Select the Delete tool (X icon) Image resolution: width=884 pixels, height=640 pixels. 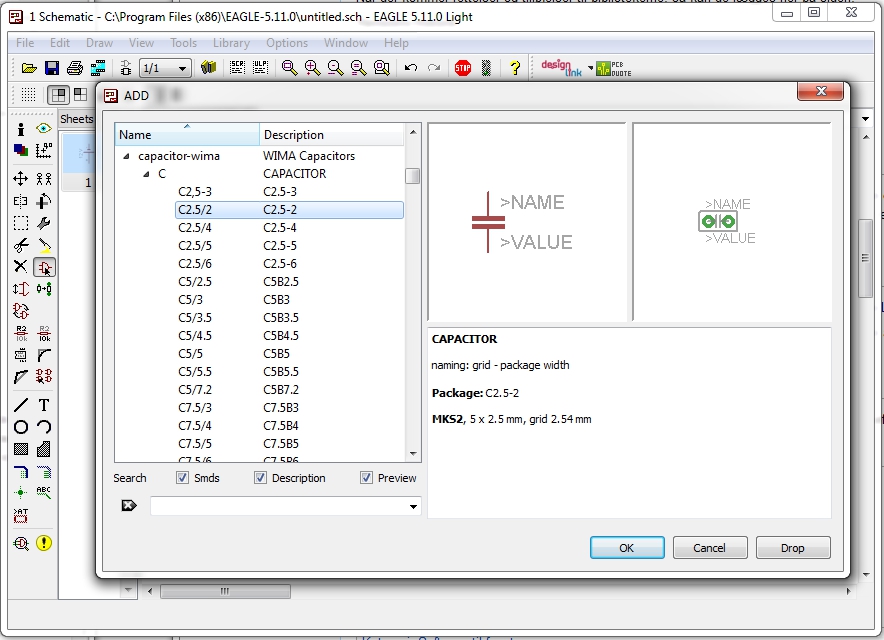(20, 267)
